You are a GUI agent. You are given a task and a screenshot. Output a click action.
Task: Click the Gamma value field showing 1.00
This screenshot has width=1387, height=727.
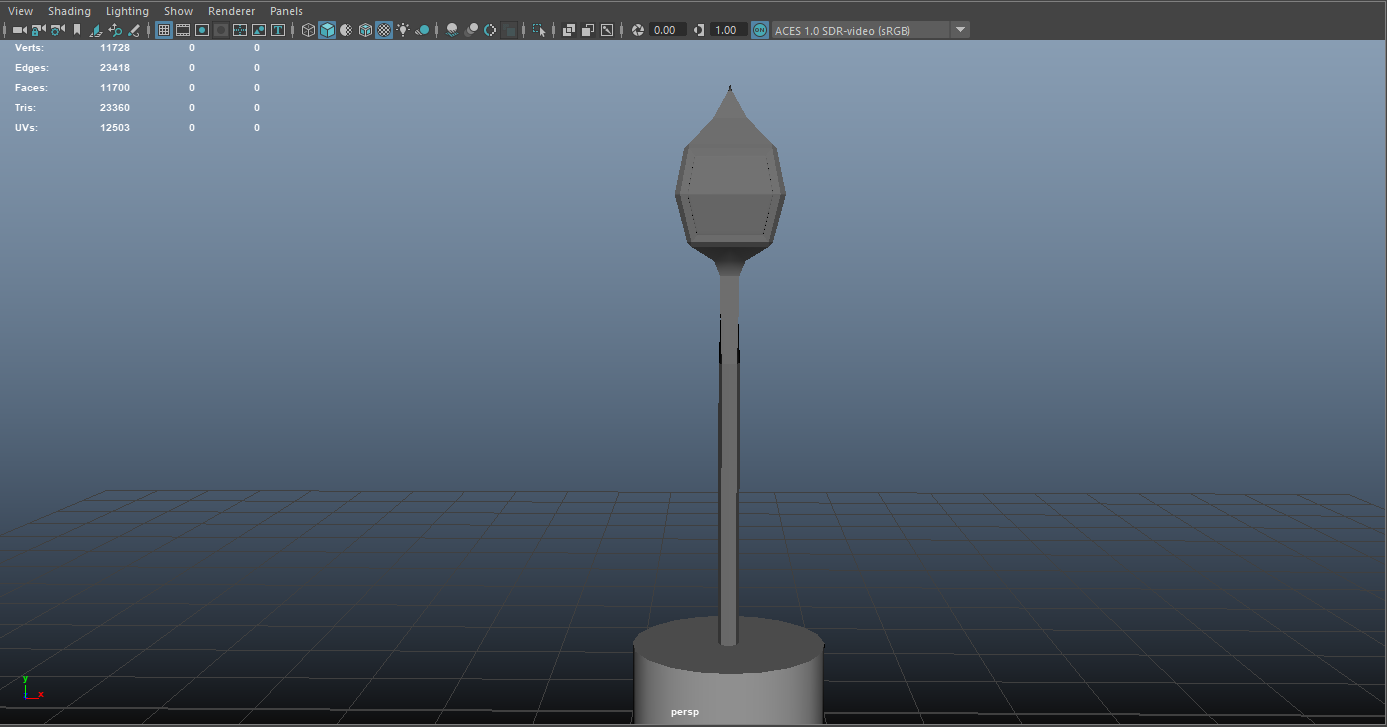727,30
